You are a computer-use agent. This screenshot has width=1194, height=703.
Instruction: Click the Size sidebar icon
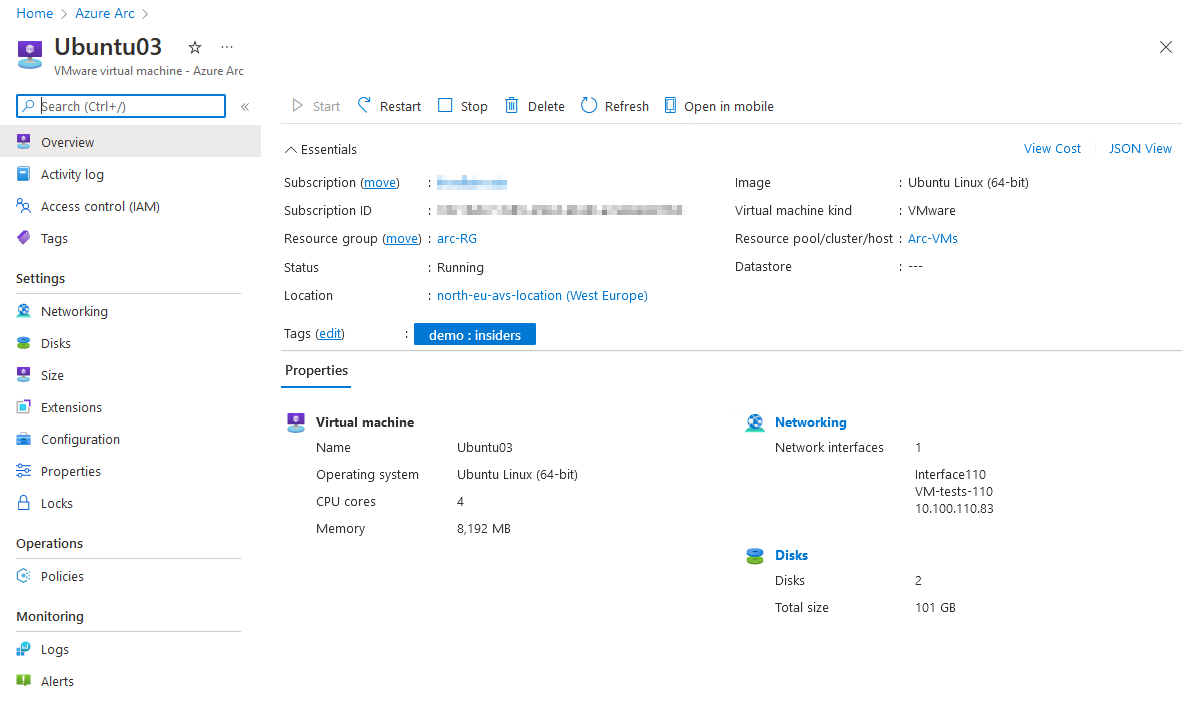coord(24,375)
